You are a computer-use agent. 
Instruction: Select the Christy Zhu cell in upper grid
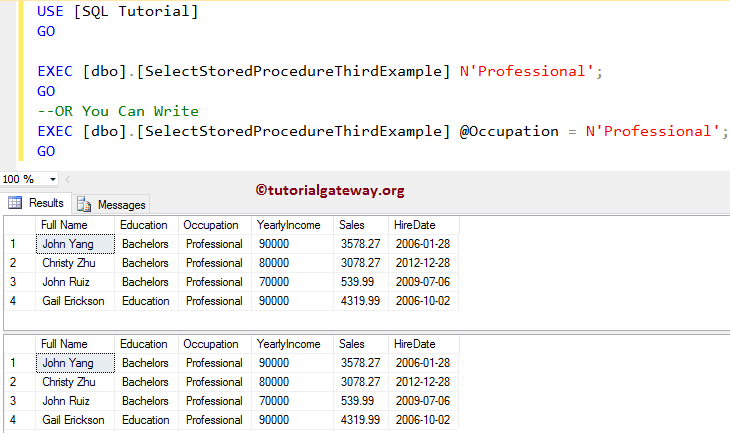[x=75, y=263]
